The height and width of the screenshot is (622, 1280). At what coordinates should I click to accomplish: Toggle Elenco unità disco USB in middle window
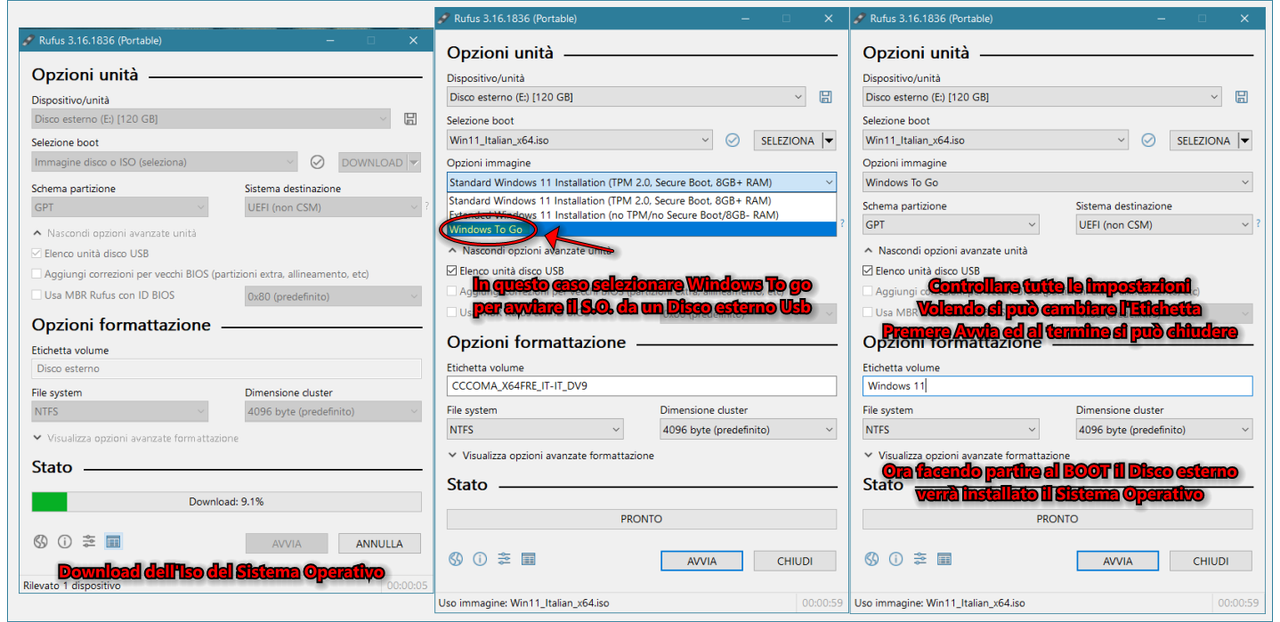tap(452, 271)
